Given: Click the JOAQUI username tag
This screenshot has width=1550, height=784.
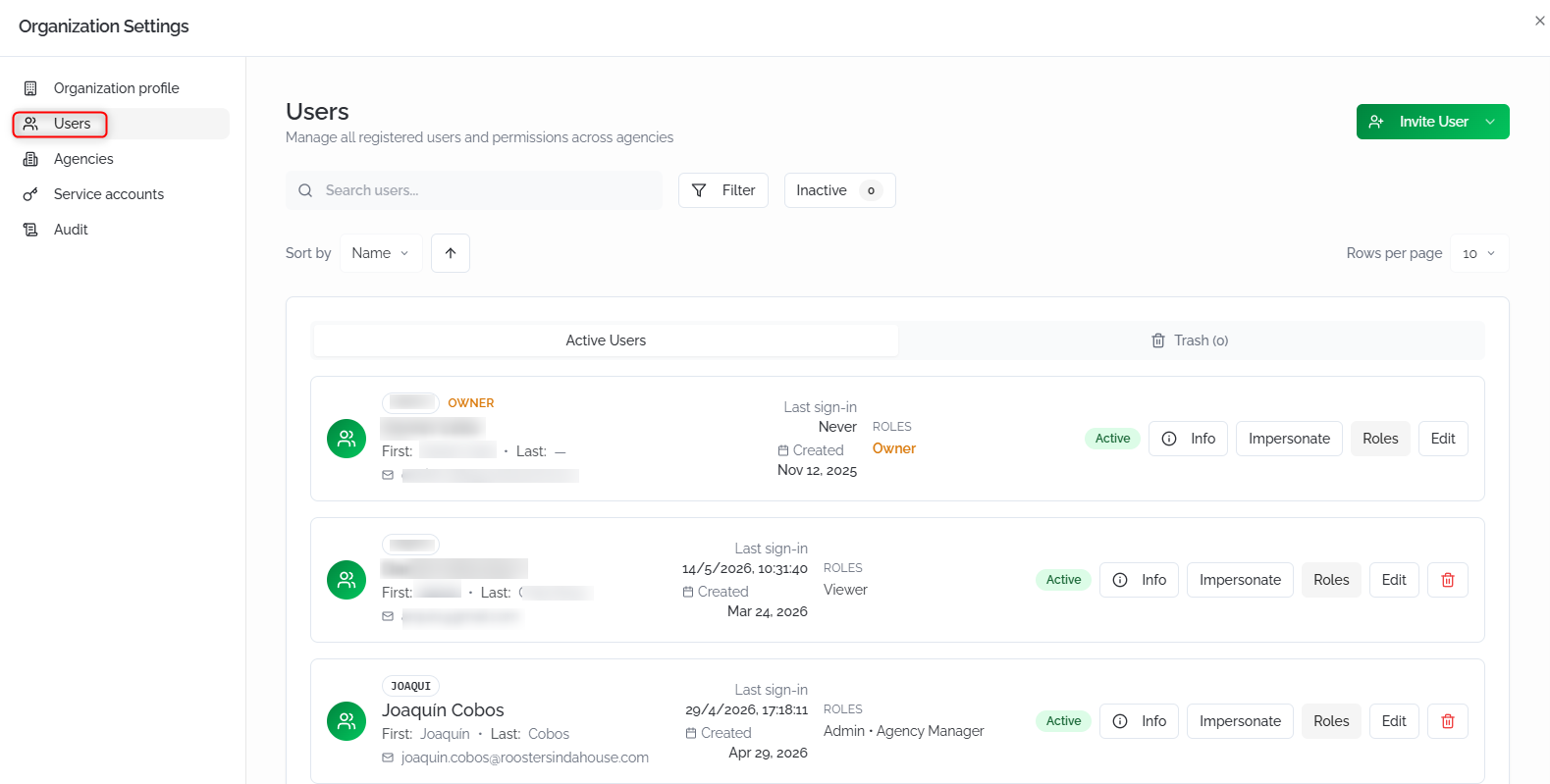Looking at the screenshot, I should tap(410, 686).
